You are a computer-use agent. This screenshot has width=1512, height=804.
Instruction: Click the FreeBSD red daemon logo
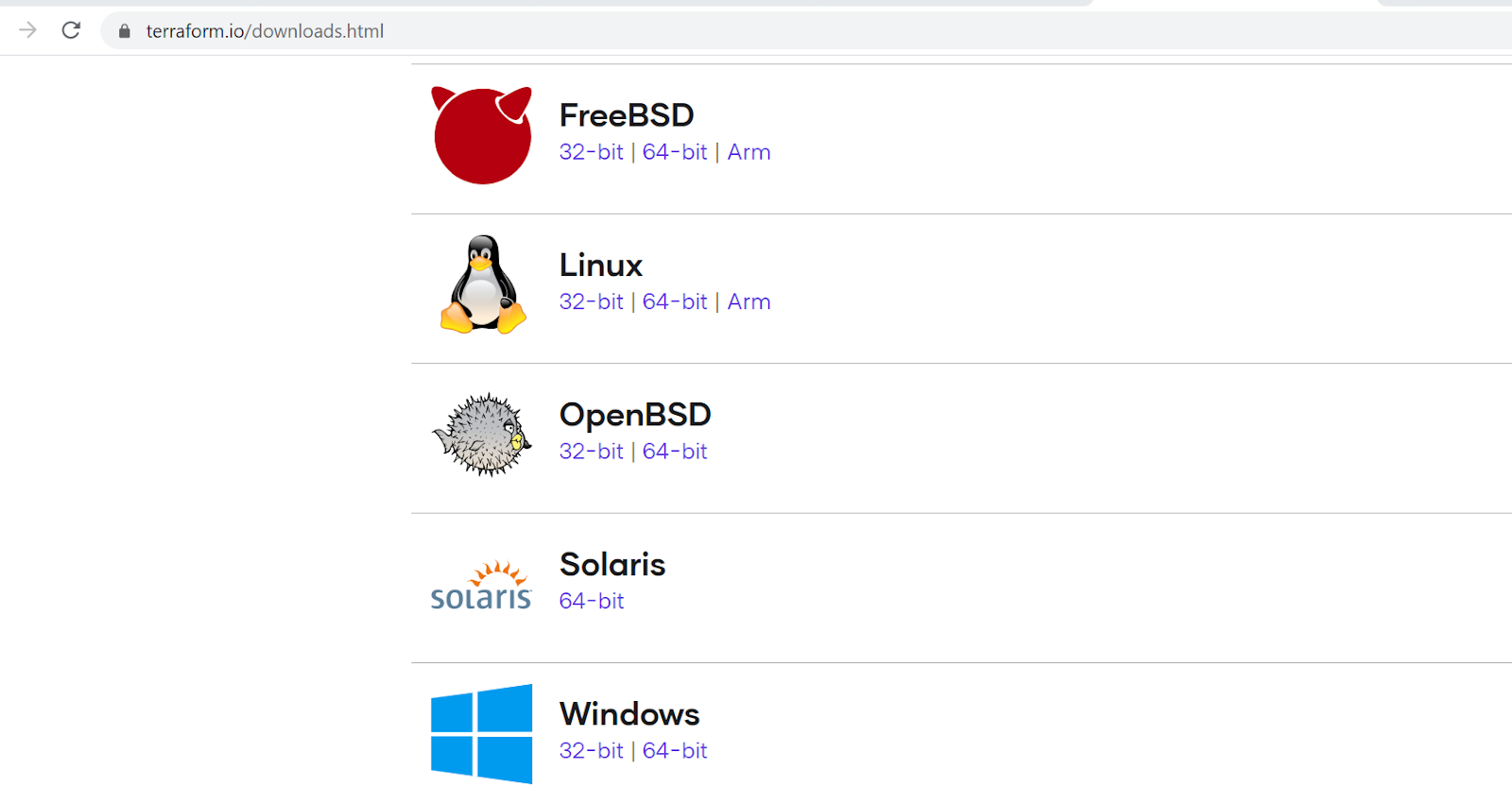tap(482, 135)
